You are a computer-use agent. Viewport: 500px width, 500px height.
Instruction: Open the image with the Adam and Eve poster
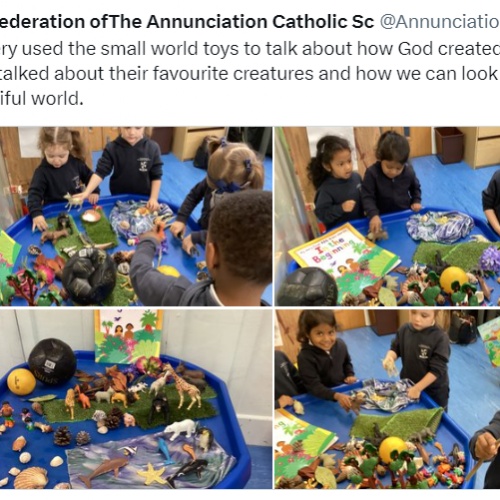click(136, 399)
